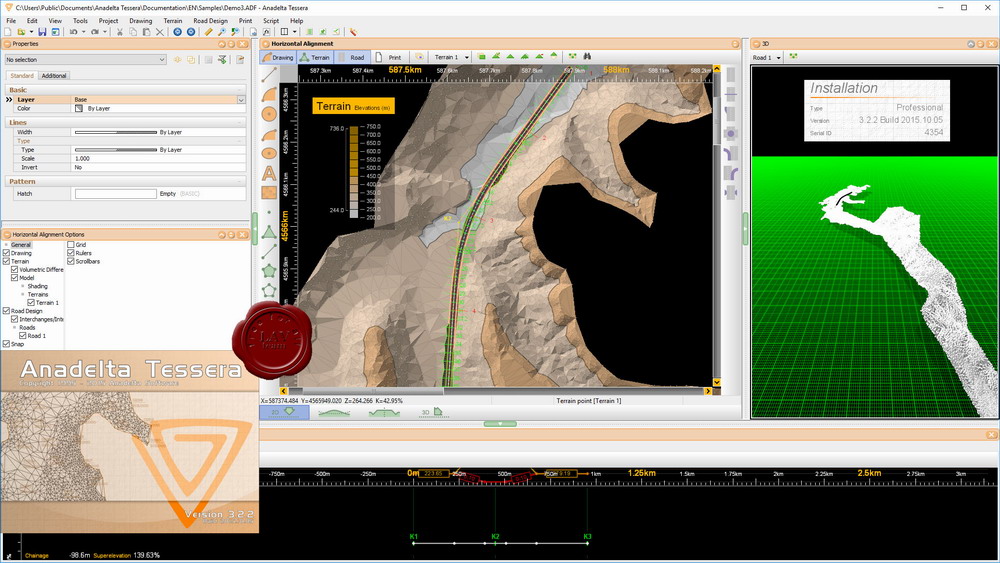The image size is (1000, 563).
Task: Select the text 'A' tool
Action: point(269,173)
